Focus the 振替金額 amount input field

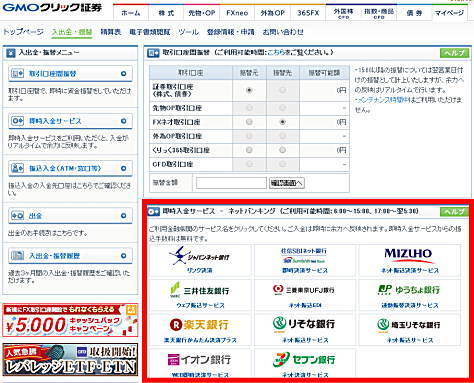[x=231, y=183]
